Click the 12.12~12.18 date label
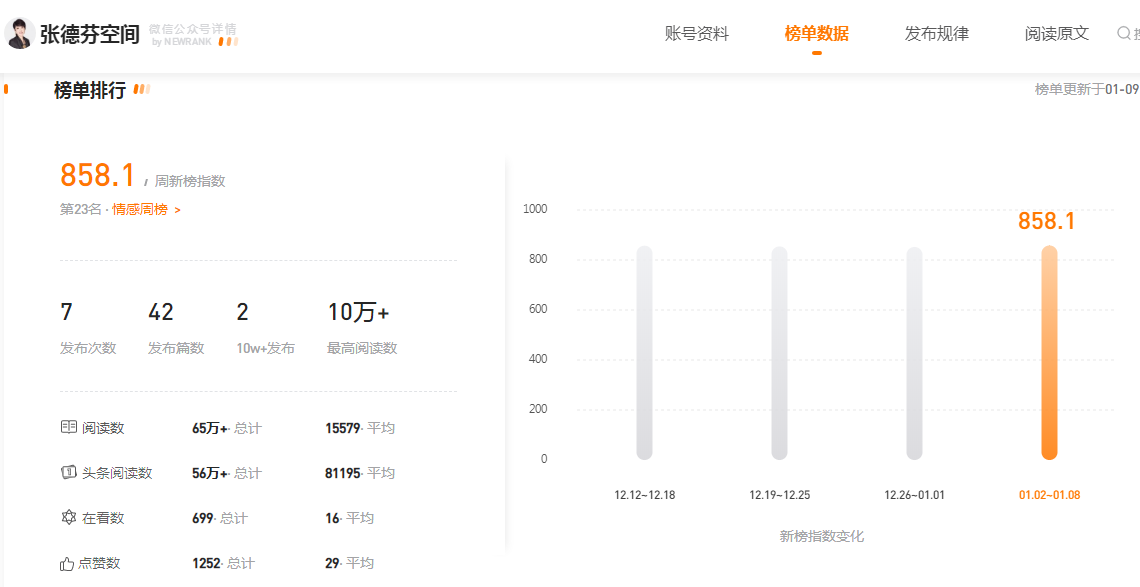The image size is (1140, 587). point(644,495)
